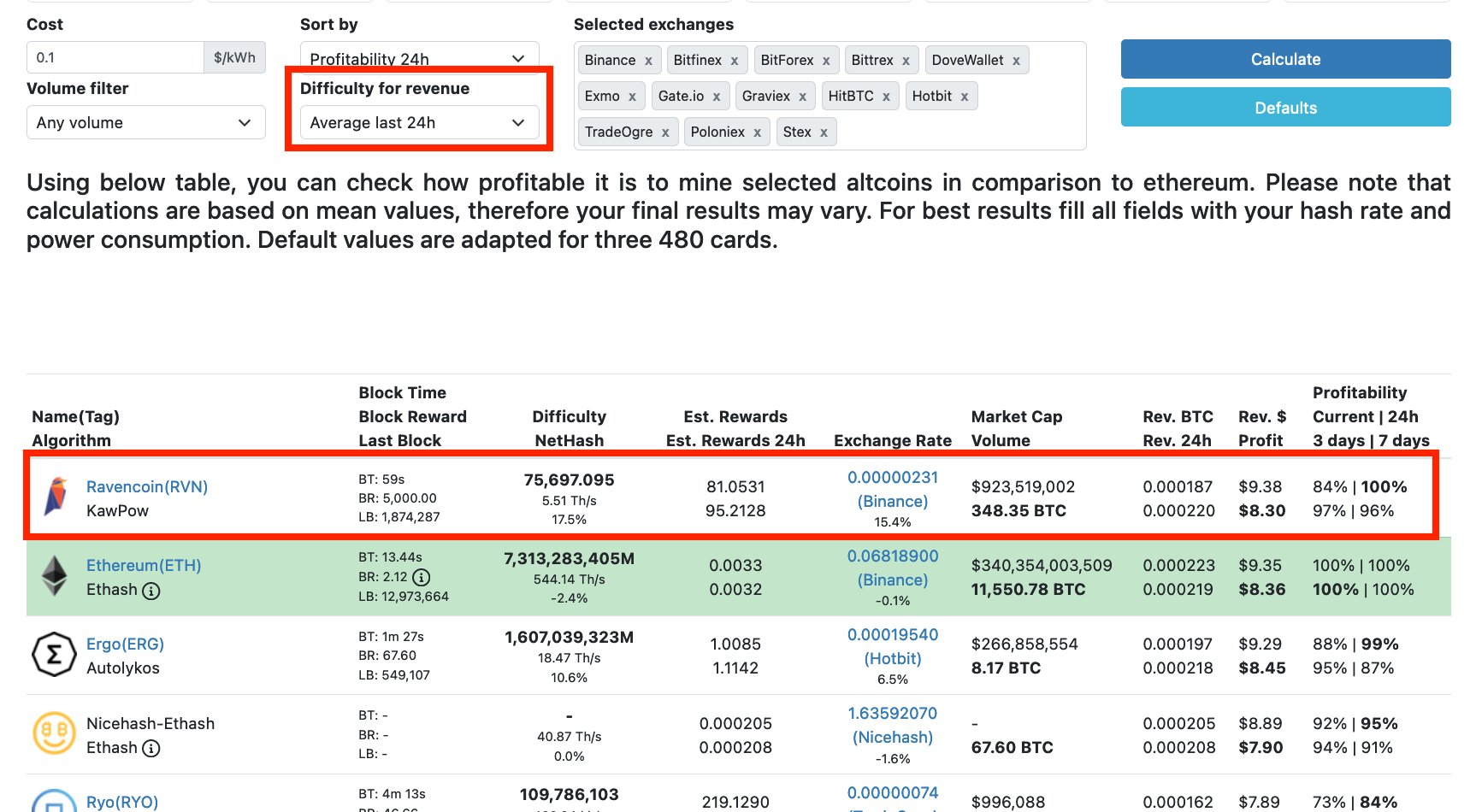Click info icon next to Ethereum block reward

(422, 577)
